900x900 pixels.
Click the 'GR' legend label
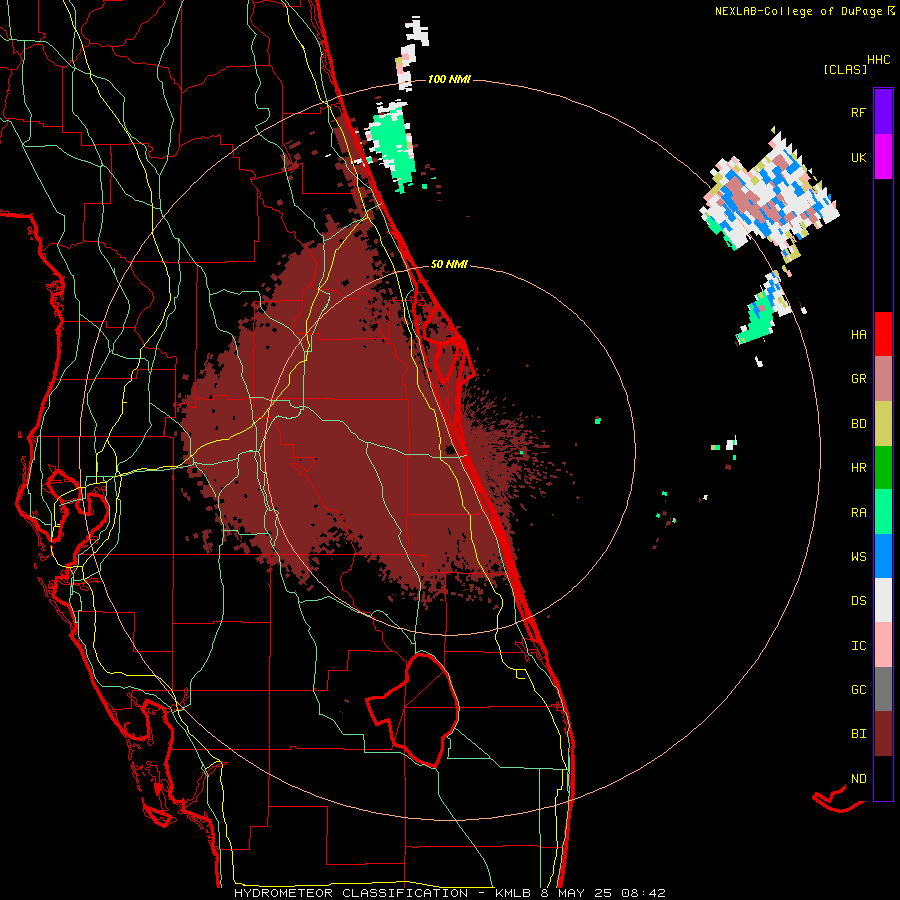coord(858,379)
